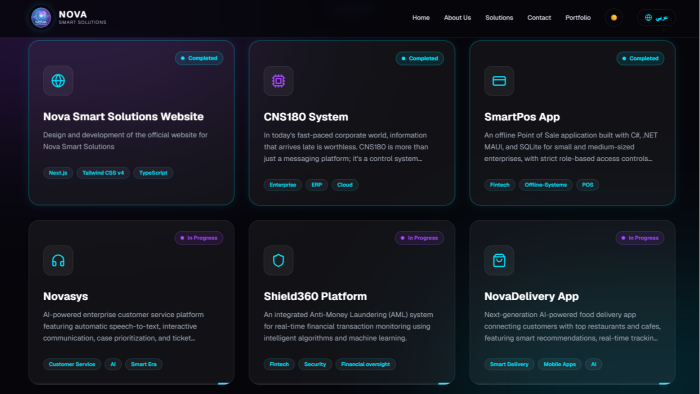
Task: Switch language with the Arabic globe button
Action: (656, 18)
